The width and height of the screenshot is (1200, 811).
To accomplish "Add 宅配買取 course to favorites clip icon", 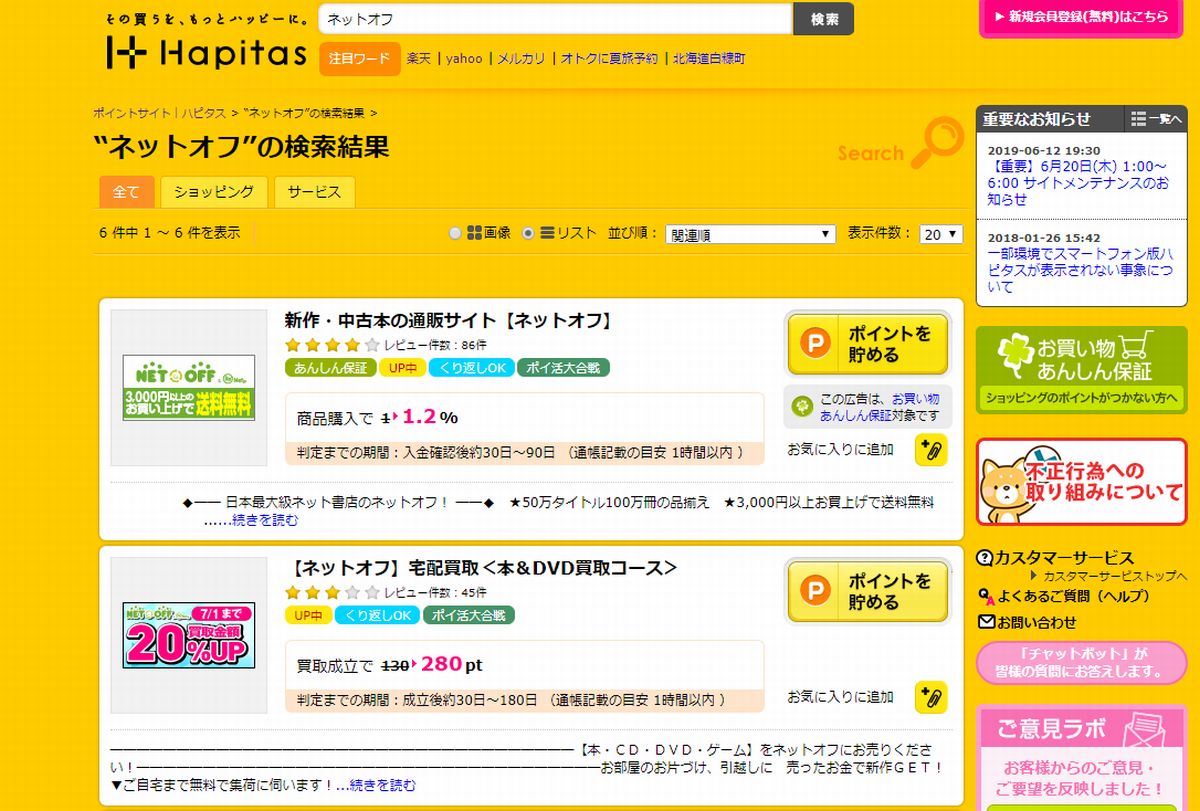I will 931,697.
